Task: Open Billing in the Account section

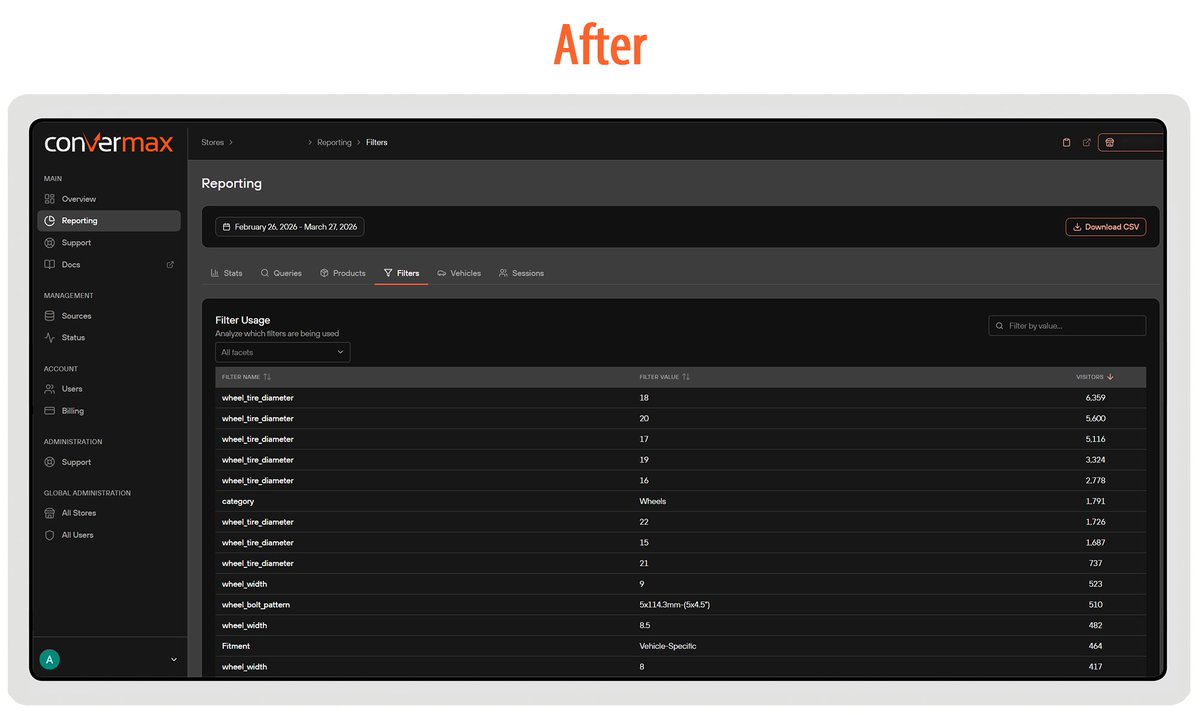Action: pyautogui.click(x=109, y=411)
